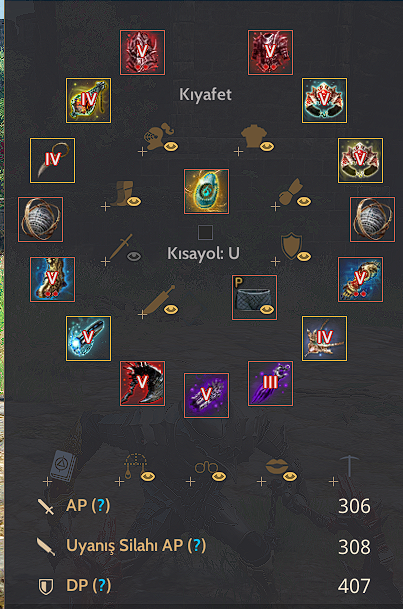Screen dimensions: 403x609
Task: Click the pickaxe lifeskill tool slot
Action: click(x=349, y=466)
